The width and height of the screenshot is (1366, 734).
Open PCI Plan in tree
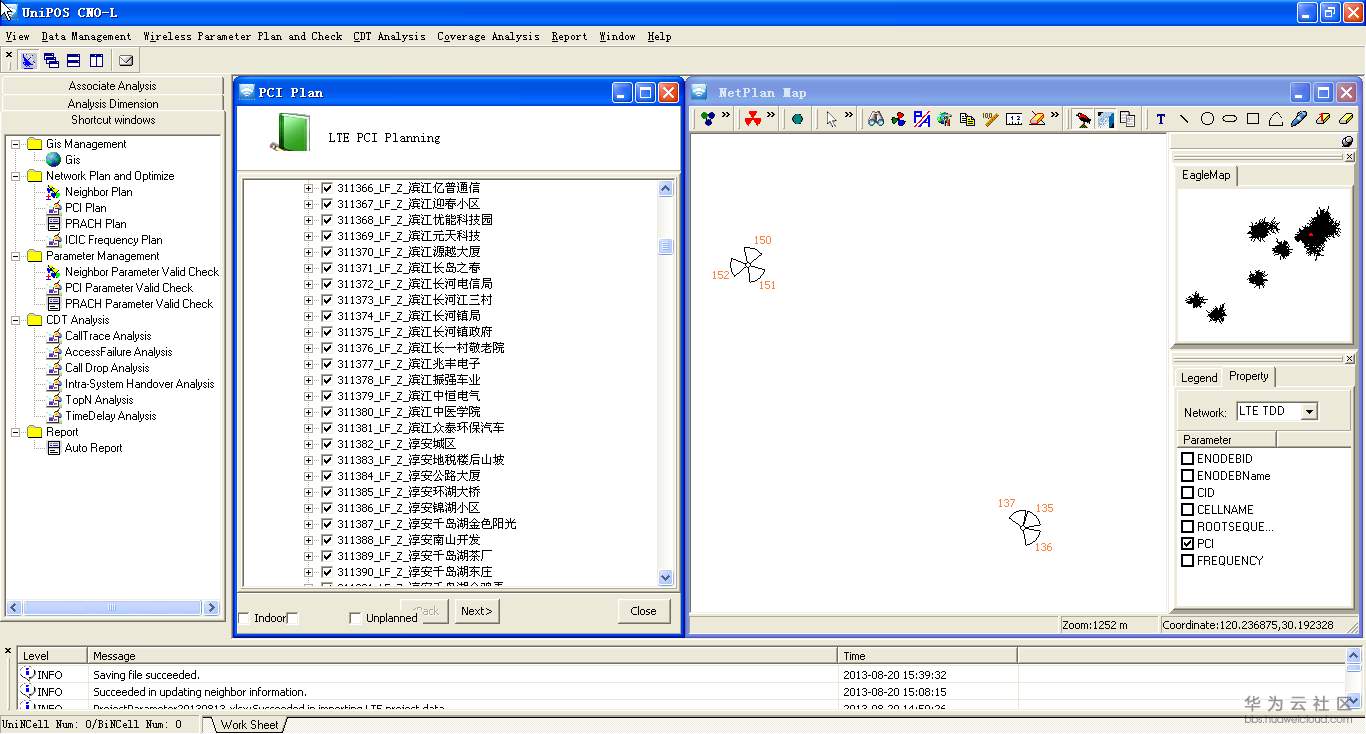[86, 208]
